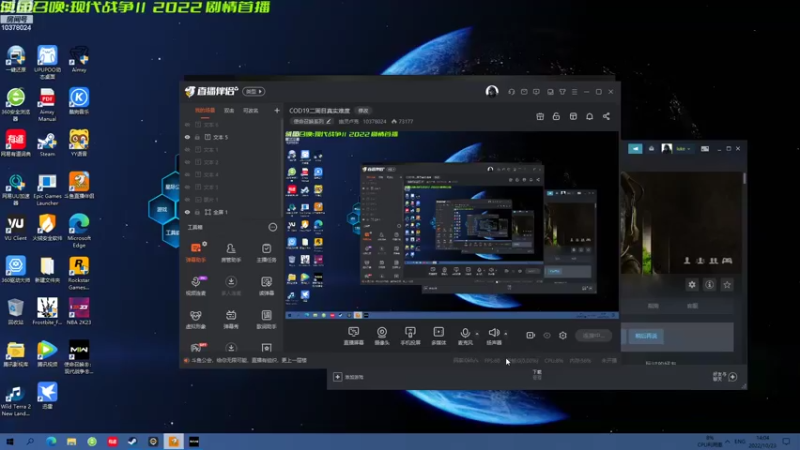
Task: Open the Steam desktop shortcut
Action: 47,144
